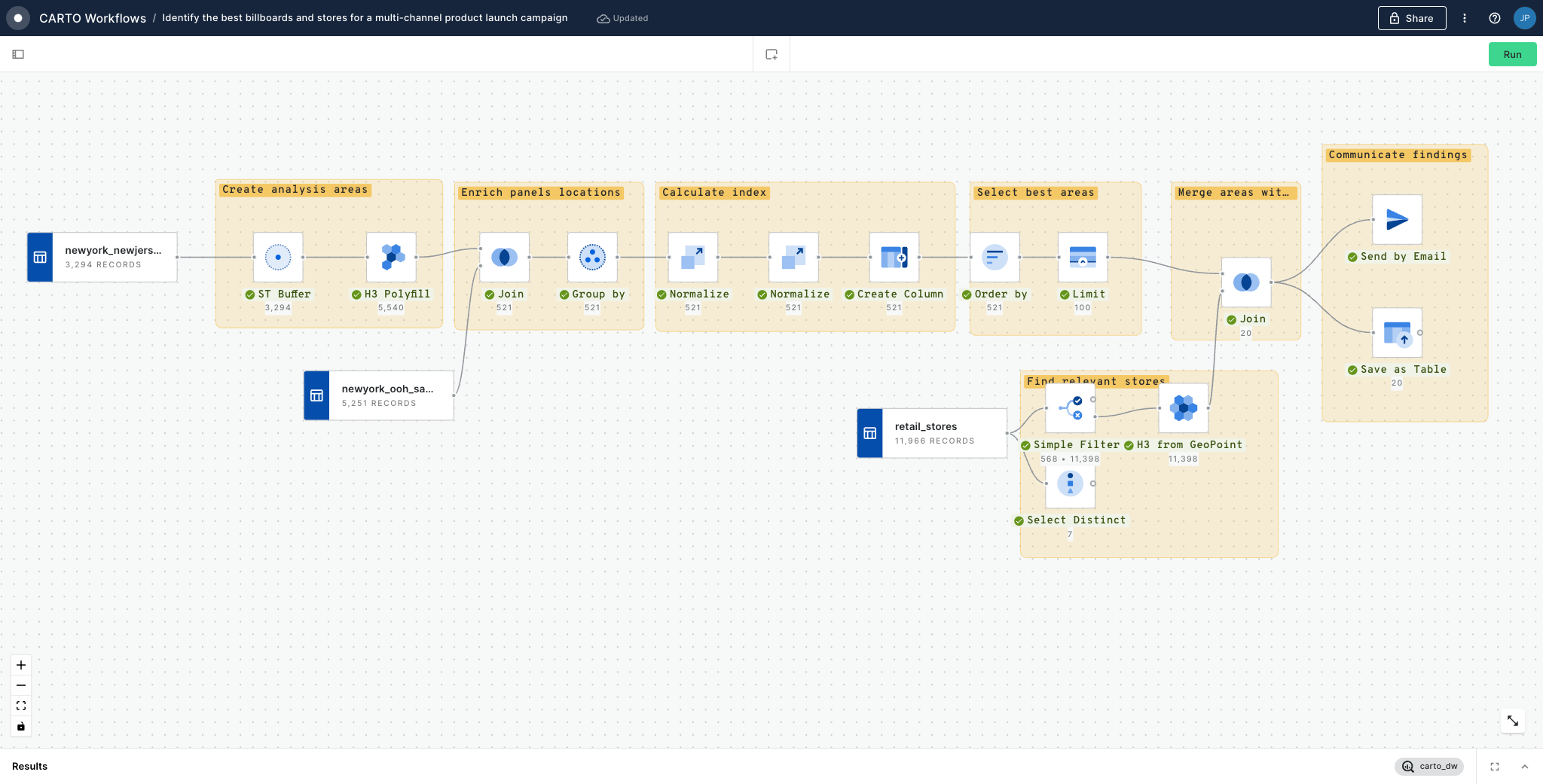This screenshot has height=784, width=1543.
Task: Click the Select Distinct node icon
Action: pos(1070,484)
